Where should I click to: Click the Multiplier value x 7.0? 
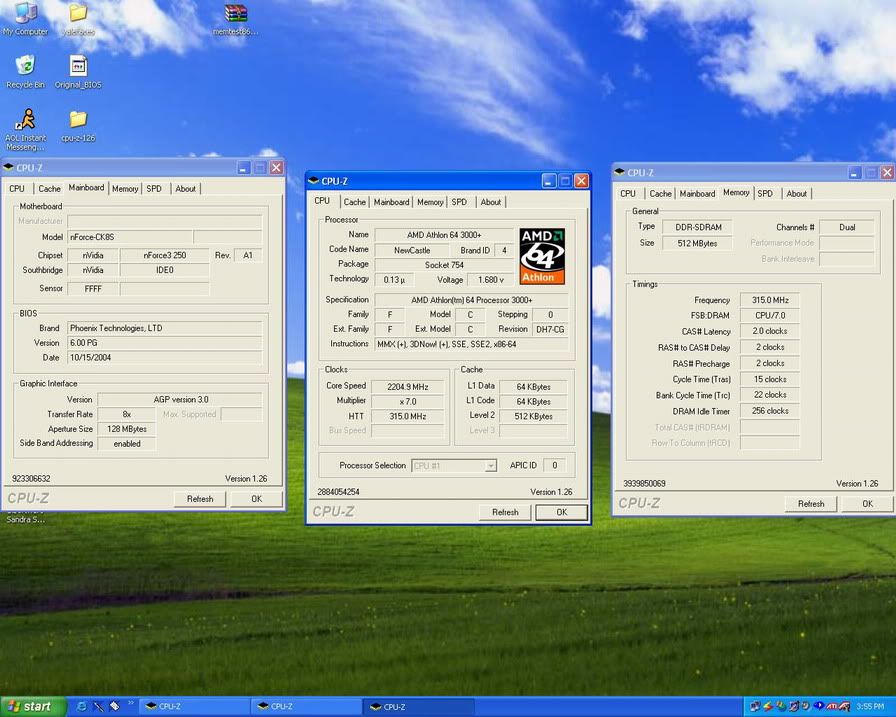407,402
